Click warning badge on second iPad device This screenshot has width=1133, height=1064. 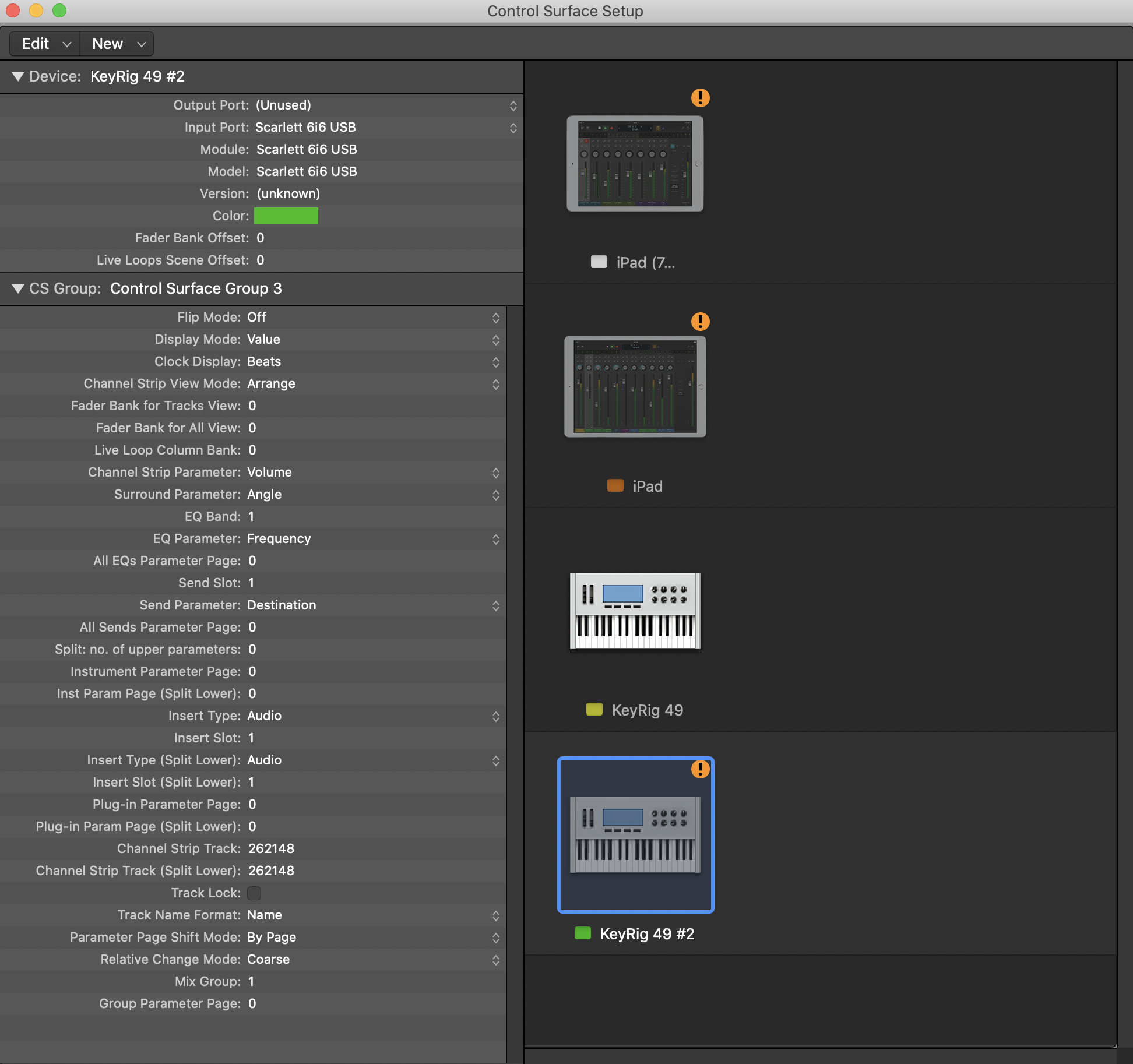point(700,322)
